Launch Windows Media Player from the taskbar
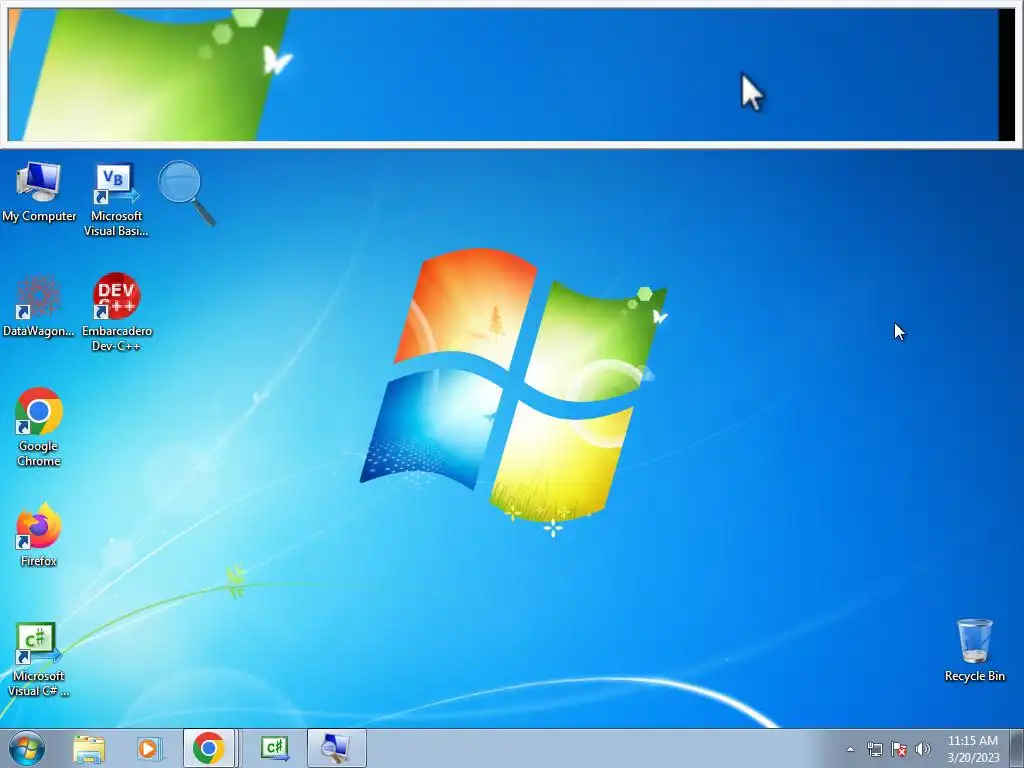The height and width of the screenshot is (768, 1024). pos(150,748)
